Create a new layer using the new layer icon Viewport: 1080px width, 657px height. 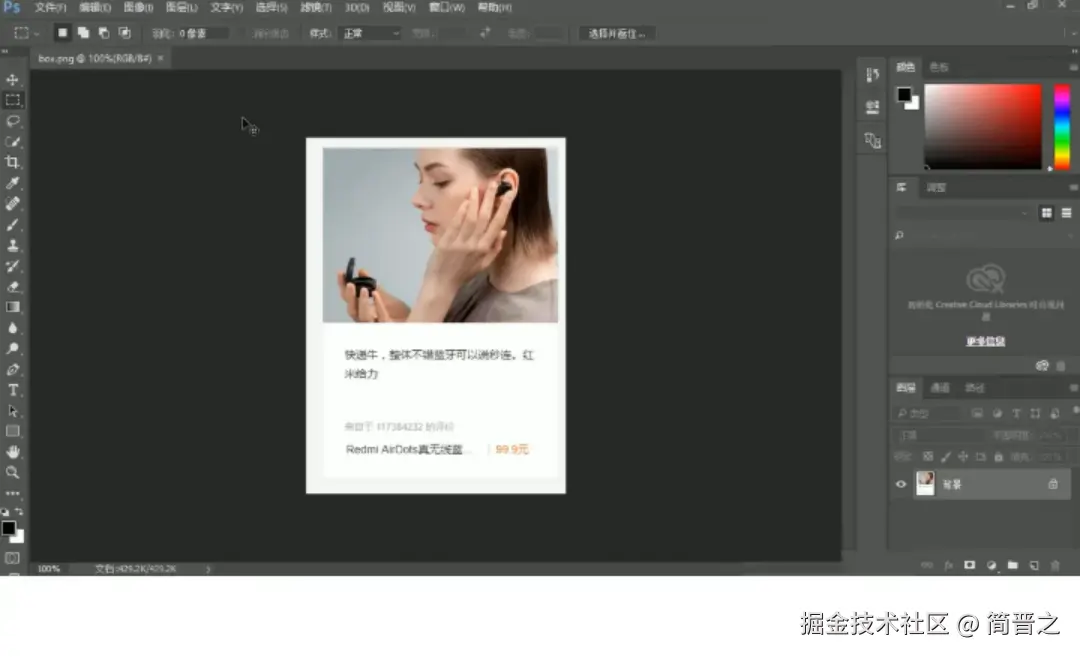(x=1032, y=565)
